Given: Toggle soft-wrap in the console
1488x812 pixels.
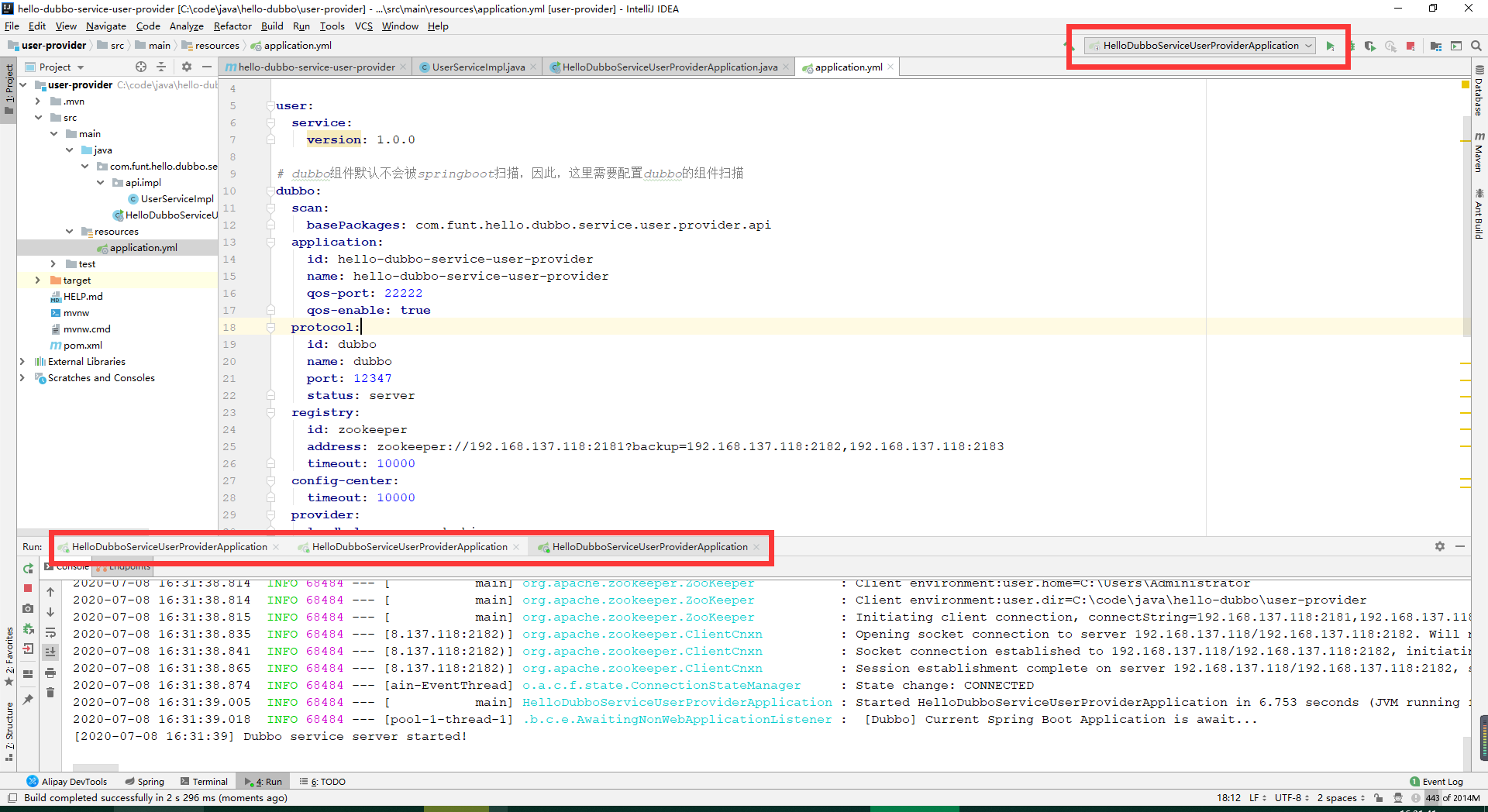Looking at the screenshot, I should click(x=50, y=632).
